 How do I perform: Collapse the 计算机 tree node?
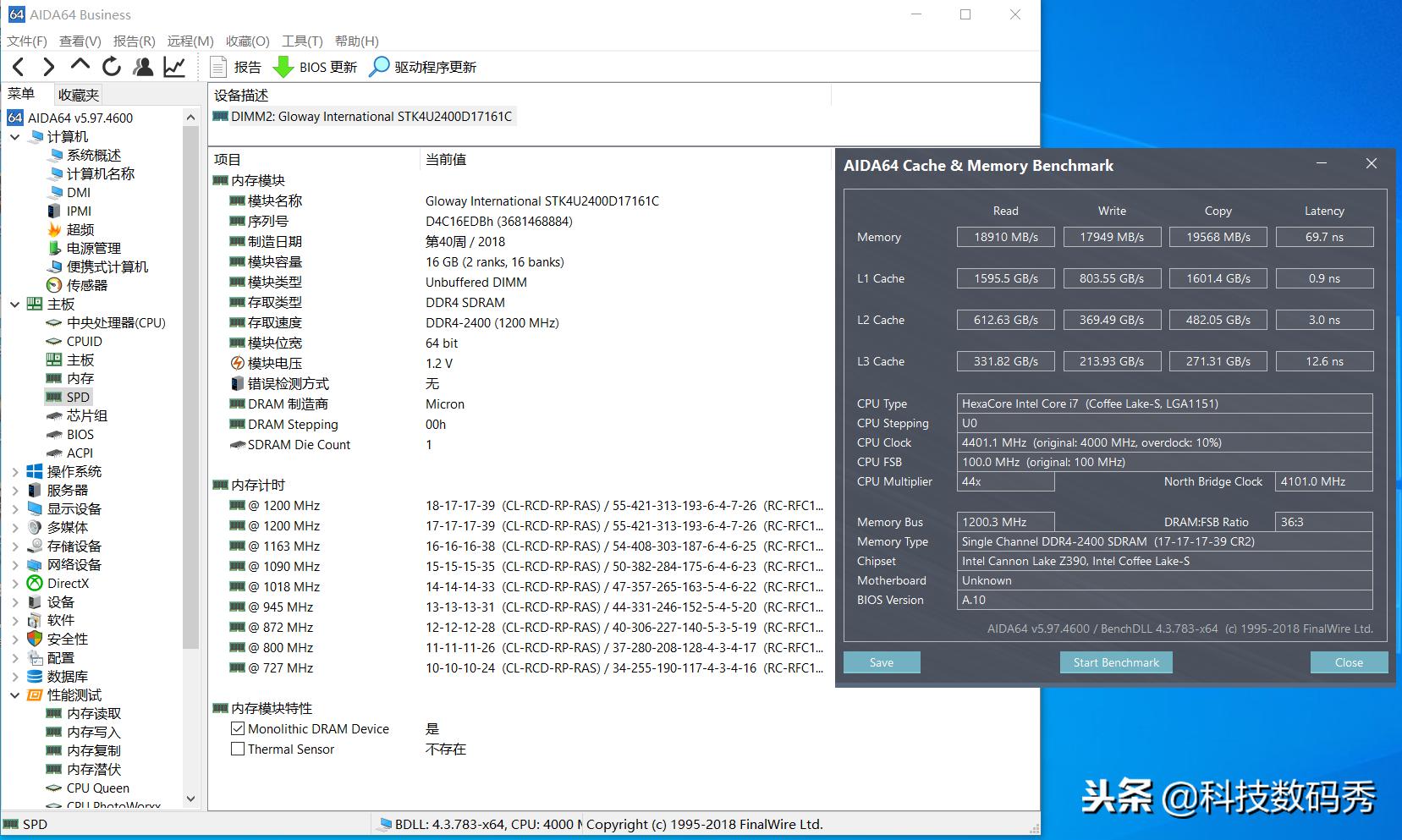tap(15, 137)
